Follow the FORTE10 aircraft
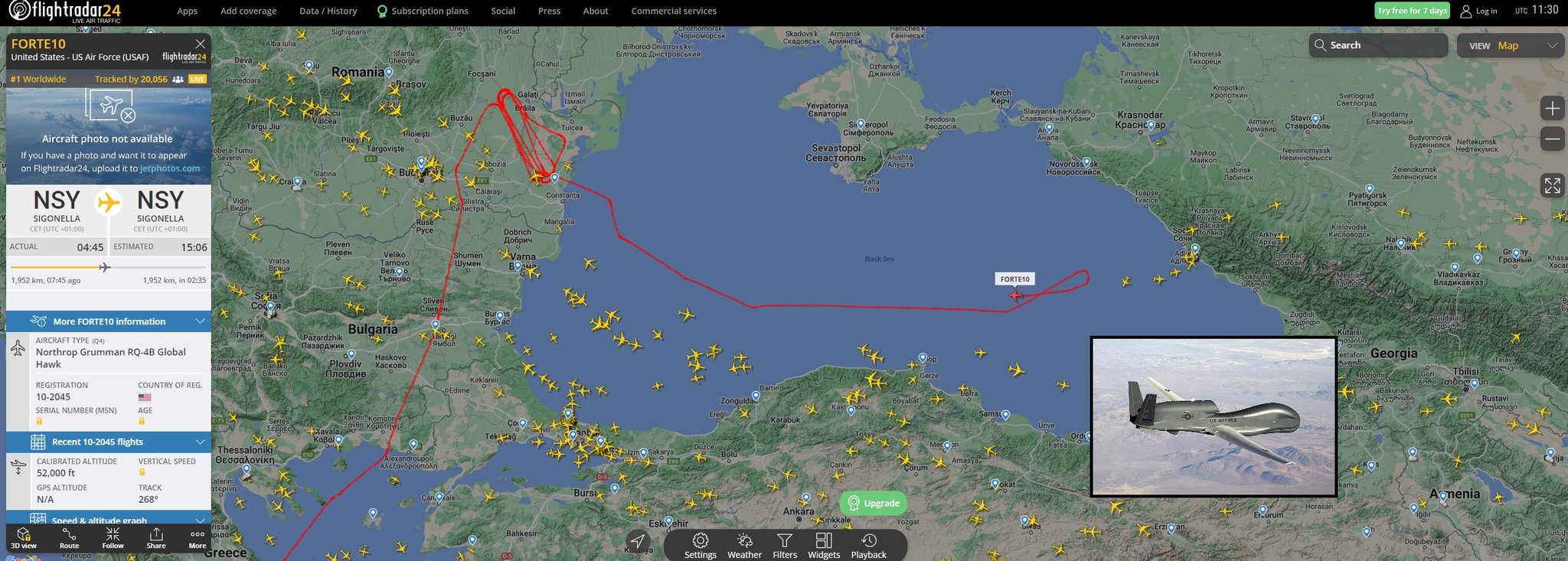Image resolution: width=1568 pixels, height=561 pixels. (x=113, y=538)
